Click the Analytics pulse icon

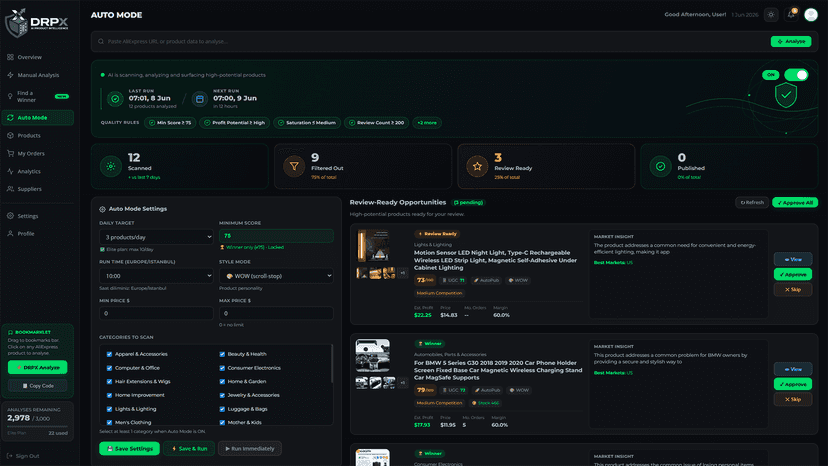click(x=11, y=171)
